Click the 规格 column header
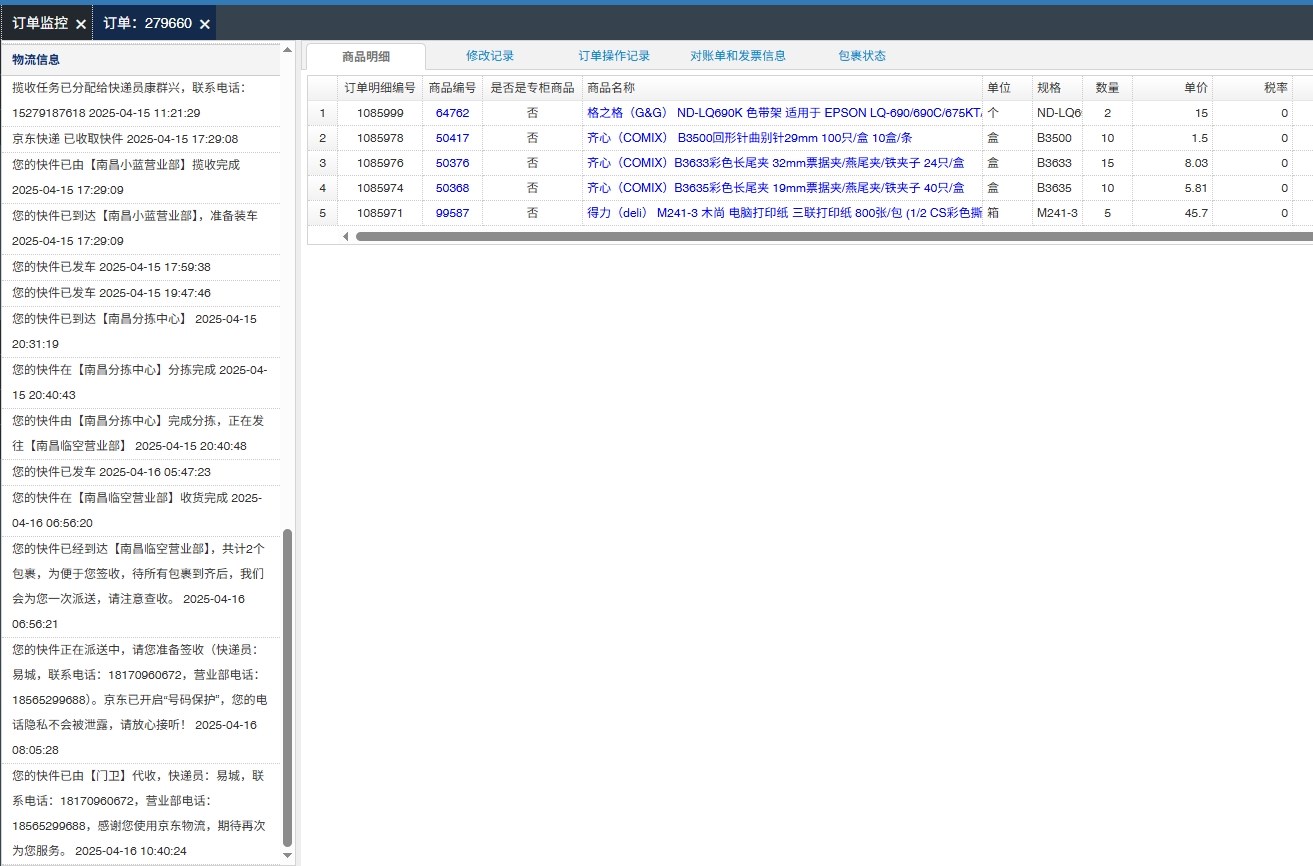Image resolution: width=1313 pixels, height=866 pixels. click(1058, 88)
